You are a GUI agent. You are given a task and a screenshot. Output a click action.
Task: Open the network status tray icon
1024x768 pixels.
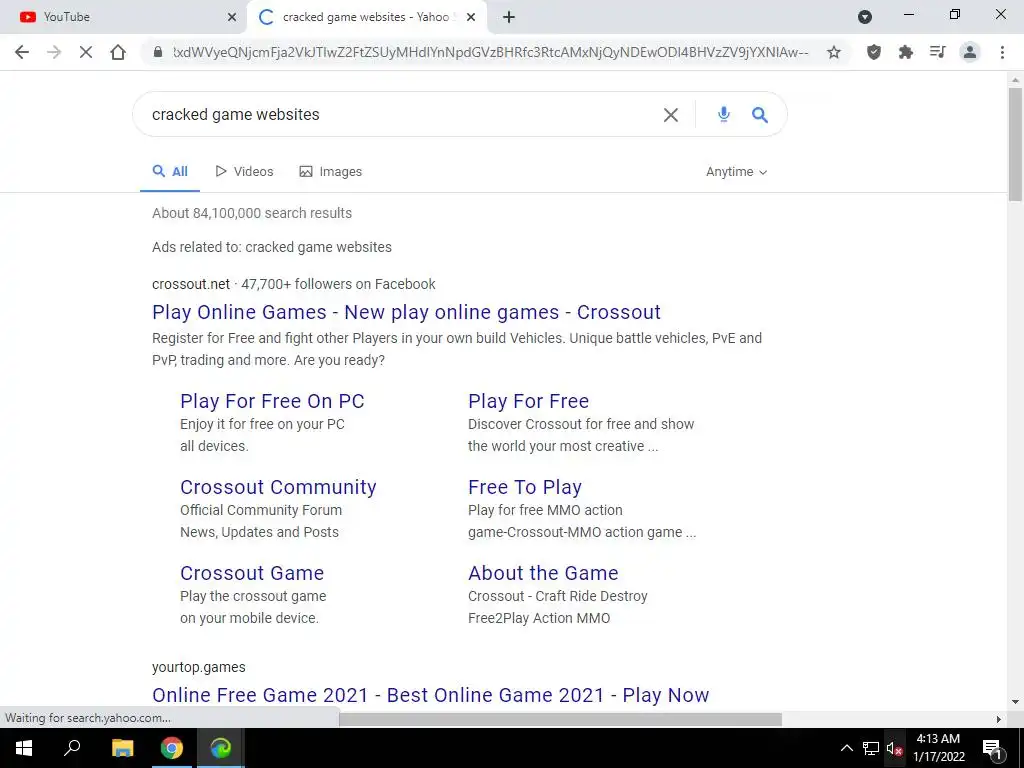(871, 748)
